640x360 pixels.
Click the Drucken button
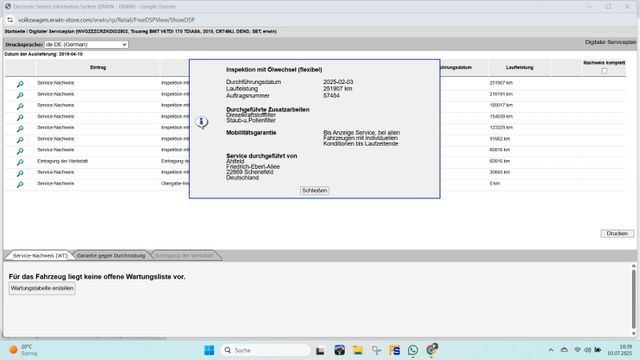(x=617, y=233)
